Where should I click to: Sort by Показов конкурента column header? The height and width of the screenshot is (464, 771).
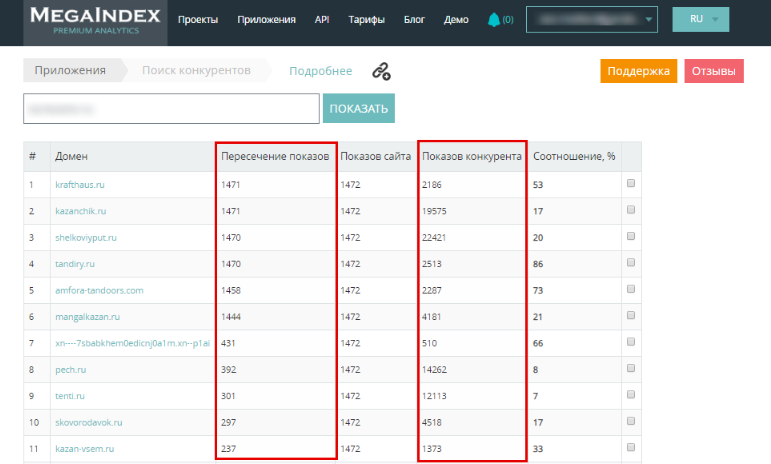pyautogui.click(x=472, y=156)
